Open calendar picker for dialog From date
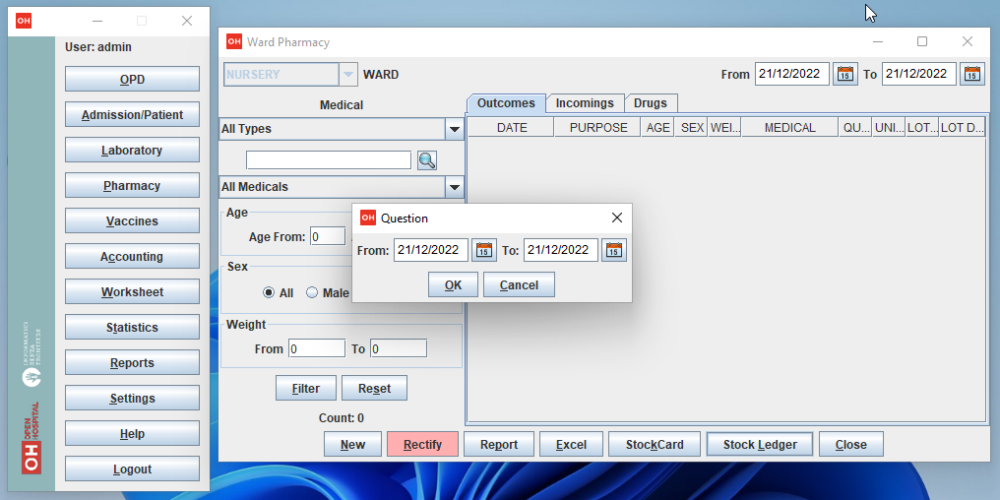 tap(484, 250)
